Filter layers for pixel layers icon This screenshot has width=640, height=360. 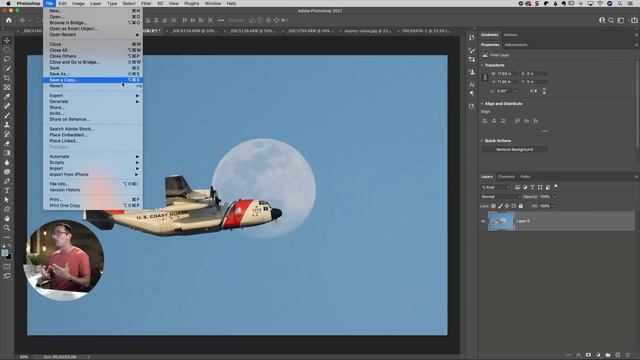click(x=517, y=187)
